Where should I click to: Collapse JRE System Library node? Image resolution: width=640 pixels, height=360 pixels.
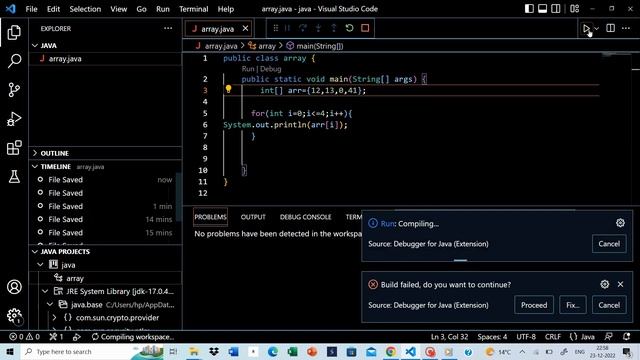tap(45, 291)
